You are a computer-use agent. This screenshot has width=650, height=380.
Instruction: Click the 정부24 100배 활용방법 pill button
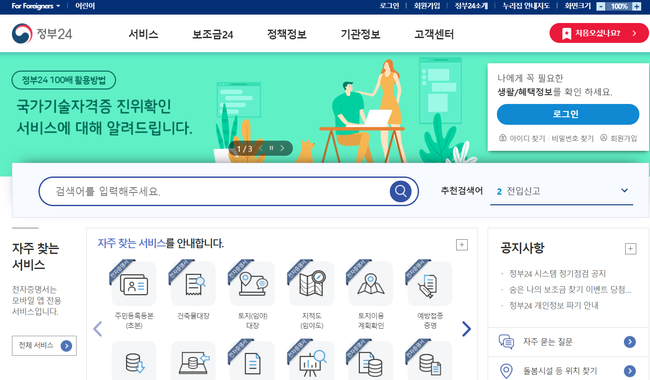63,80
